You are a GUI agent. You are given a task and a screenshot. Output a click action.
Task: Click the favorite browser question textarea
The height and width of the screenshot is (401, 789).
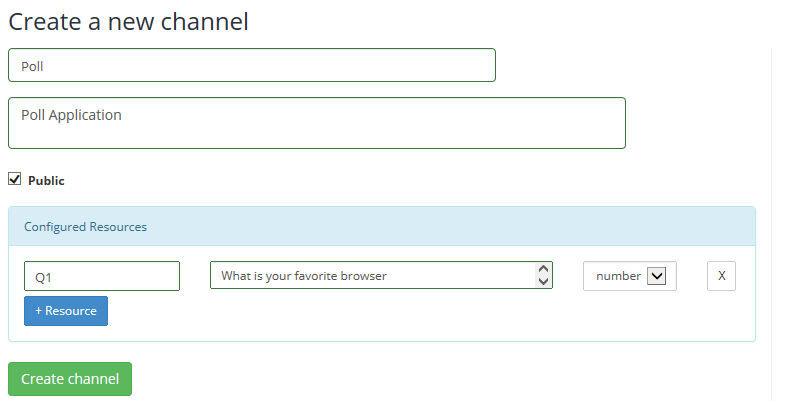(370, 275)
